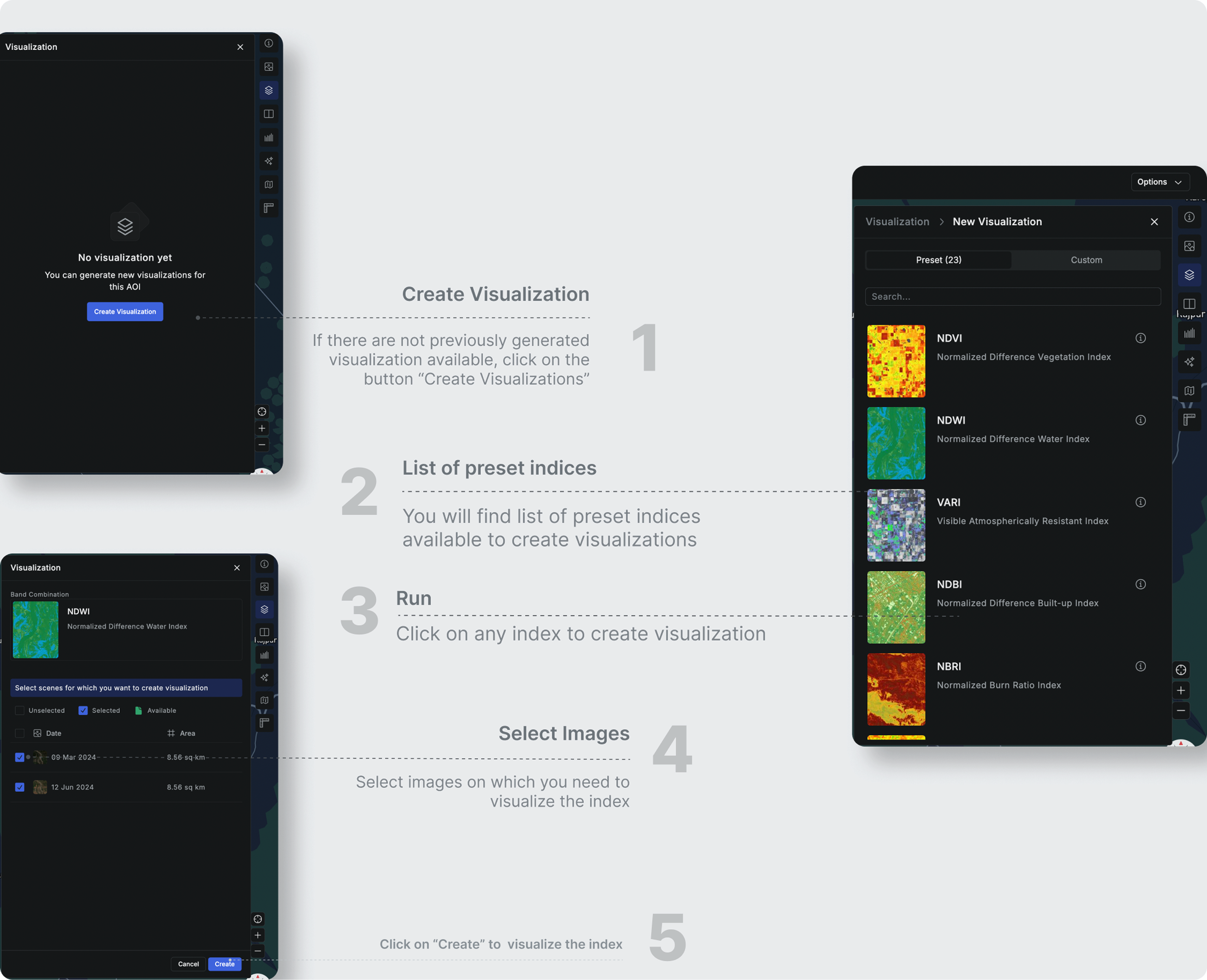This screenshot has height=980, width=1207.
Task: Click the Cancel button
Action: coord(188,964)
